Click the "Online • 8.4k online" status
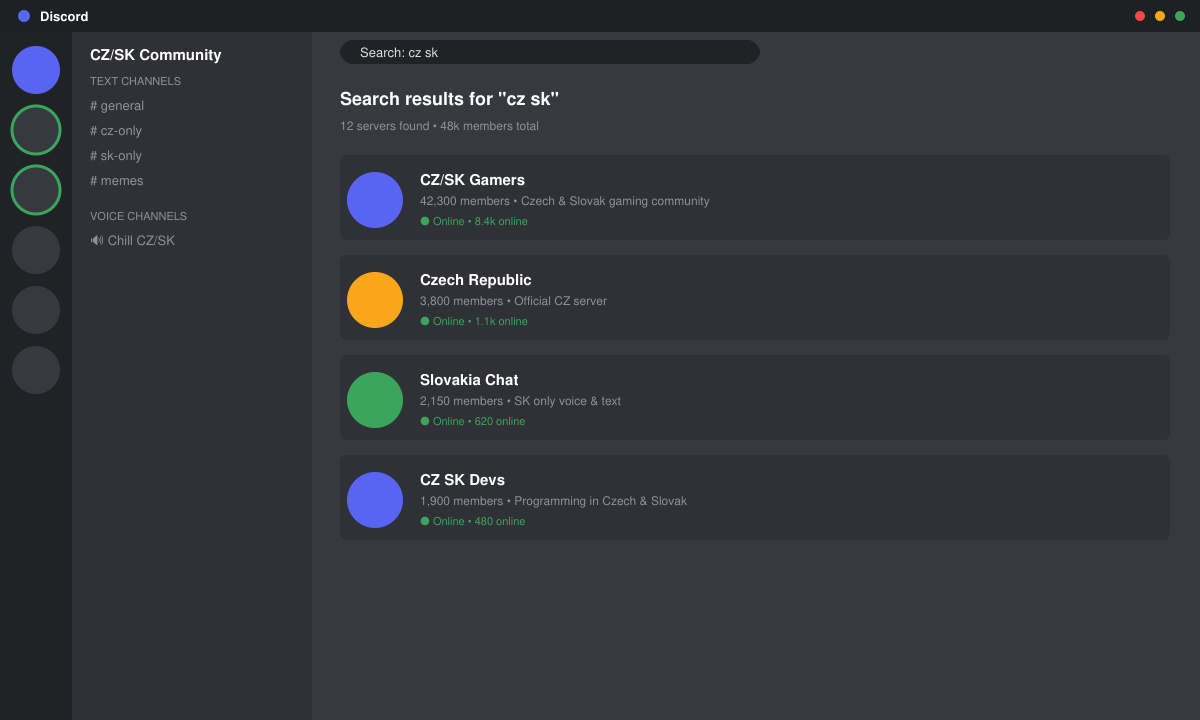The image size is (1200, 720). click(474, 221)
